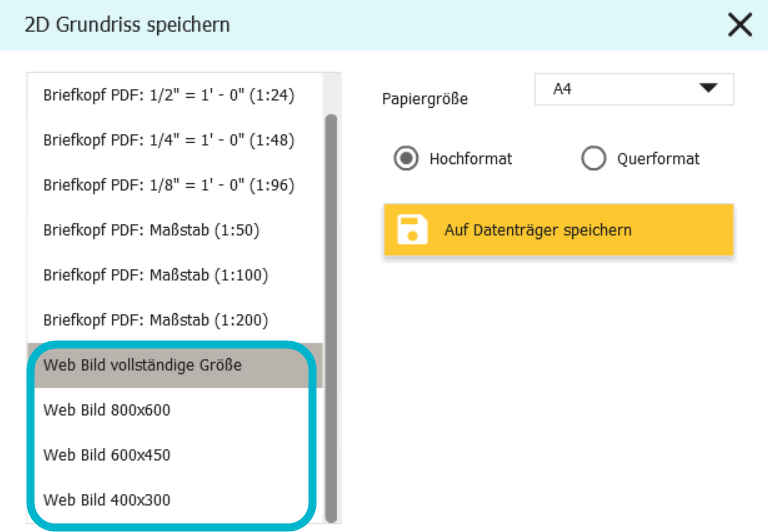
Task: Select Briefkopf PDF Maßstab (1:200)
Action: [x=175, y=320]
